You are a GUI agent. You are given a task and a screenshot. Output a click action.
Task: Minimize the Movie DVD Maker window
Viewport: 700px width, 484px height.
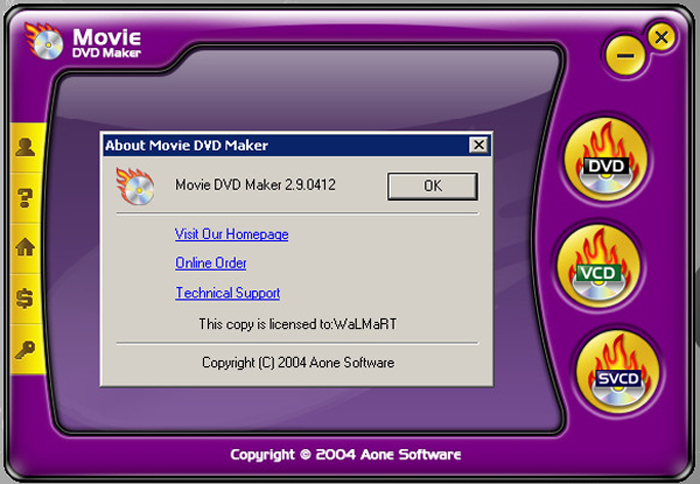click(x=625, y=55)
